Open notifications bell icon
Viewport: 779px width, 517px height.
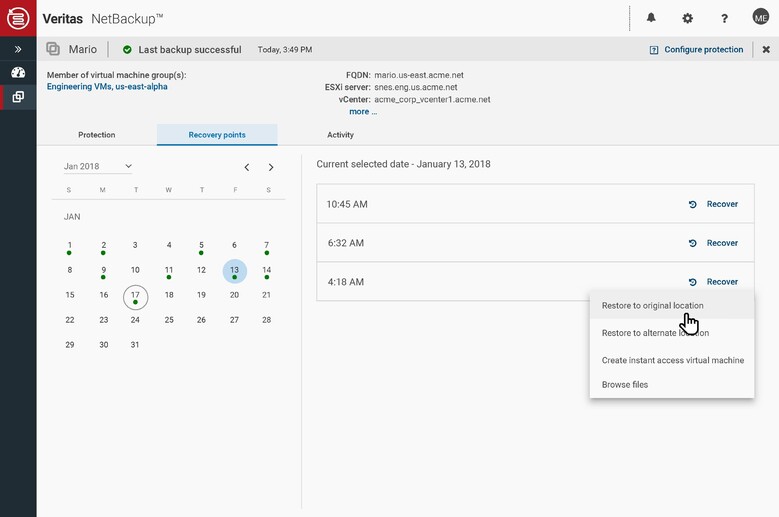[x=651, y=18]
